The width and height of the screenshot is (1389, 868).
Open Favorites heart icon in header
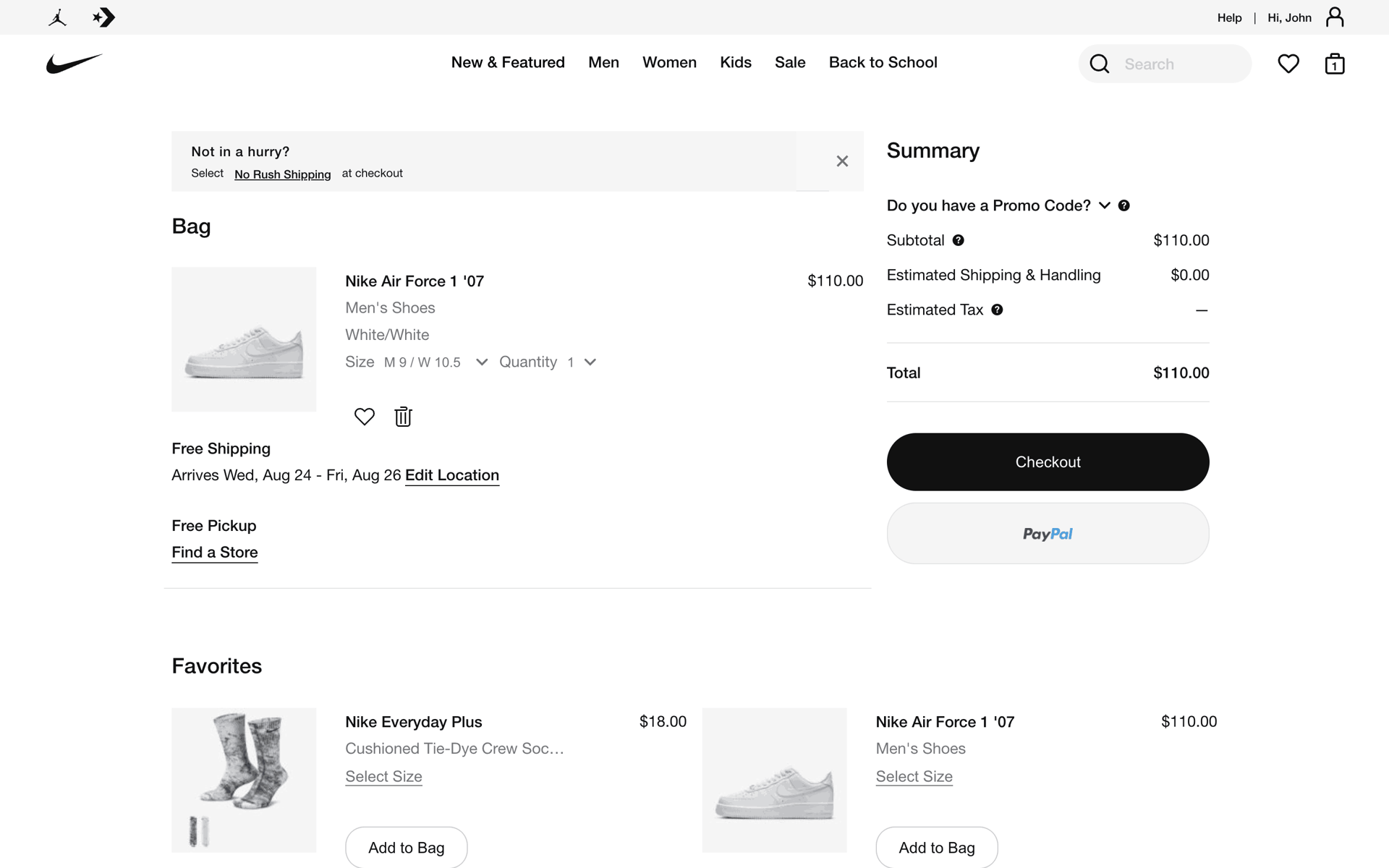(x=1288, y=64)
